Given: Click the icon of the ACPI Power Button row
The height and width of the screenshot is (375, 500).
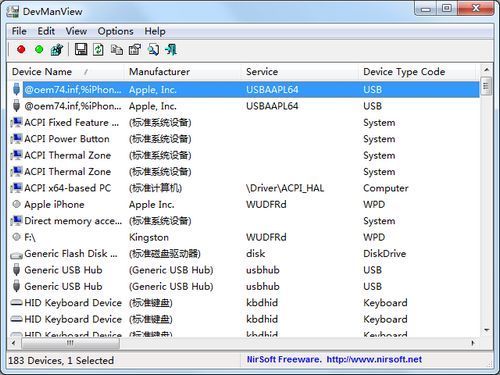Looking at the screenshot, I should click(x=16, y=139).
